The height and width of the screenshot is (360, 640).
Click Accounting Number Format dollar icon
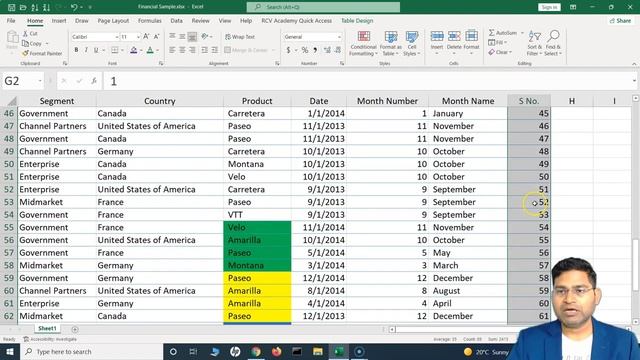[289, 50]
